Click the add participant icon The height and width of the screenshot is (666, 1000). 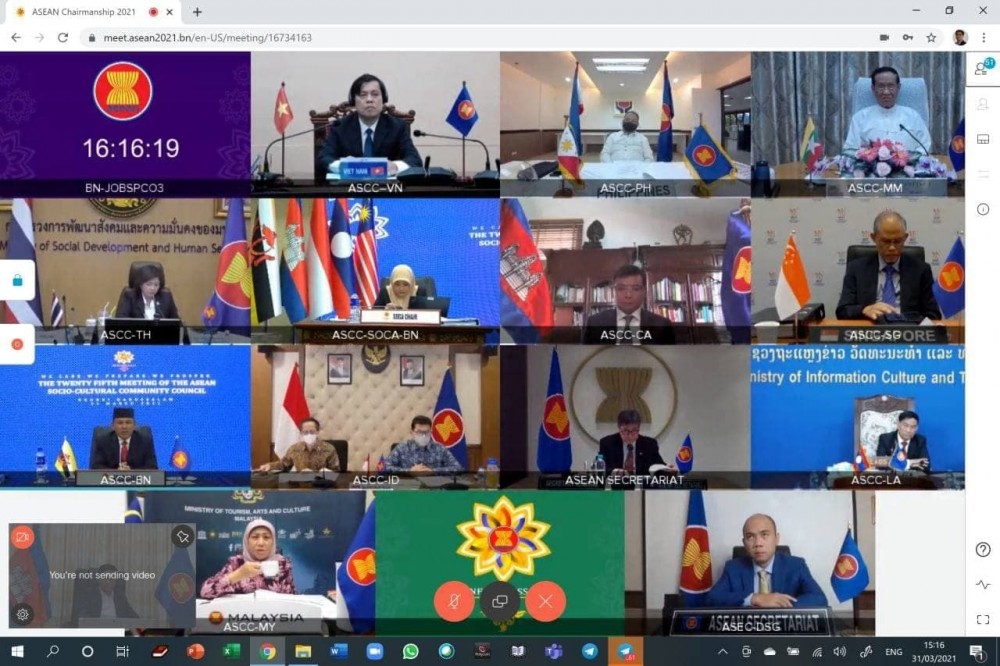[983, 103]
